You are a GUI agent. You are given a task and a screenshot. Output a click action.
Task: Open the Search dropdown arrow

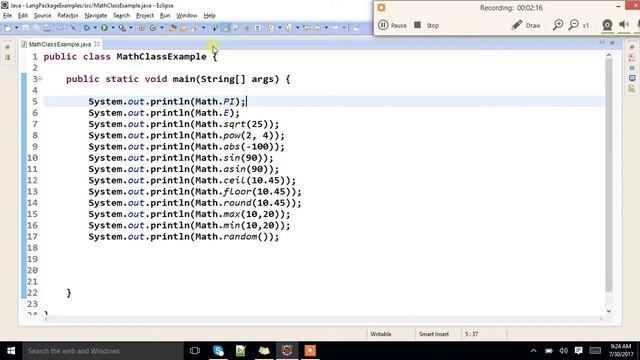(203, 28)
